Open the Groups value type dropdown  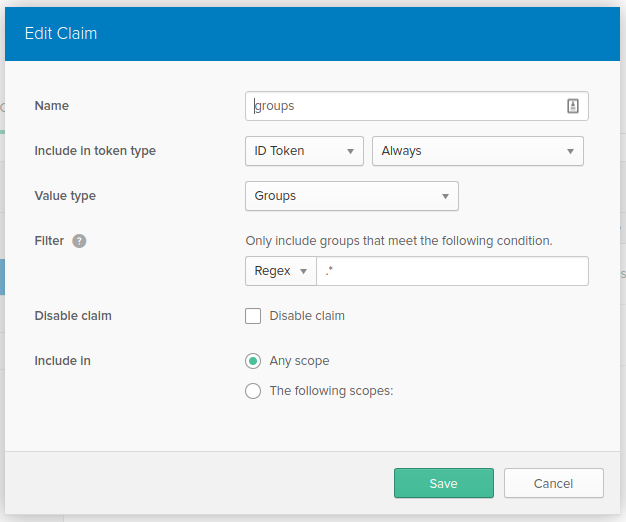pos(351,196)
